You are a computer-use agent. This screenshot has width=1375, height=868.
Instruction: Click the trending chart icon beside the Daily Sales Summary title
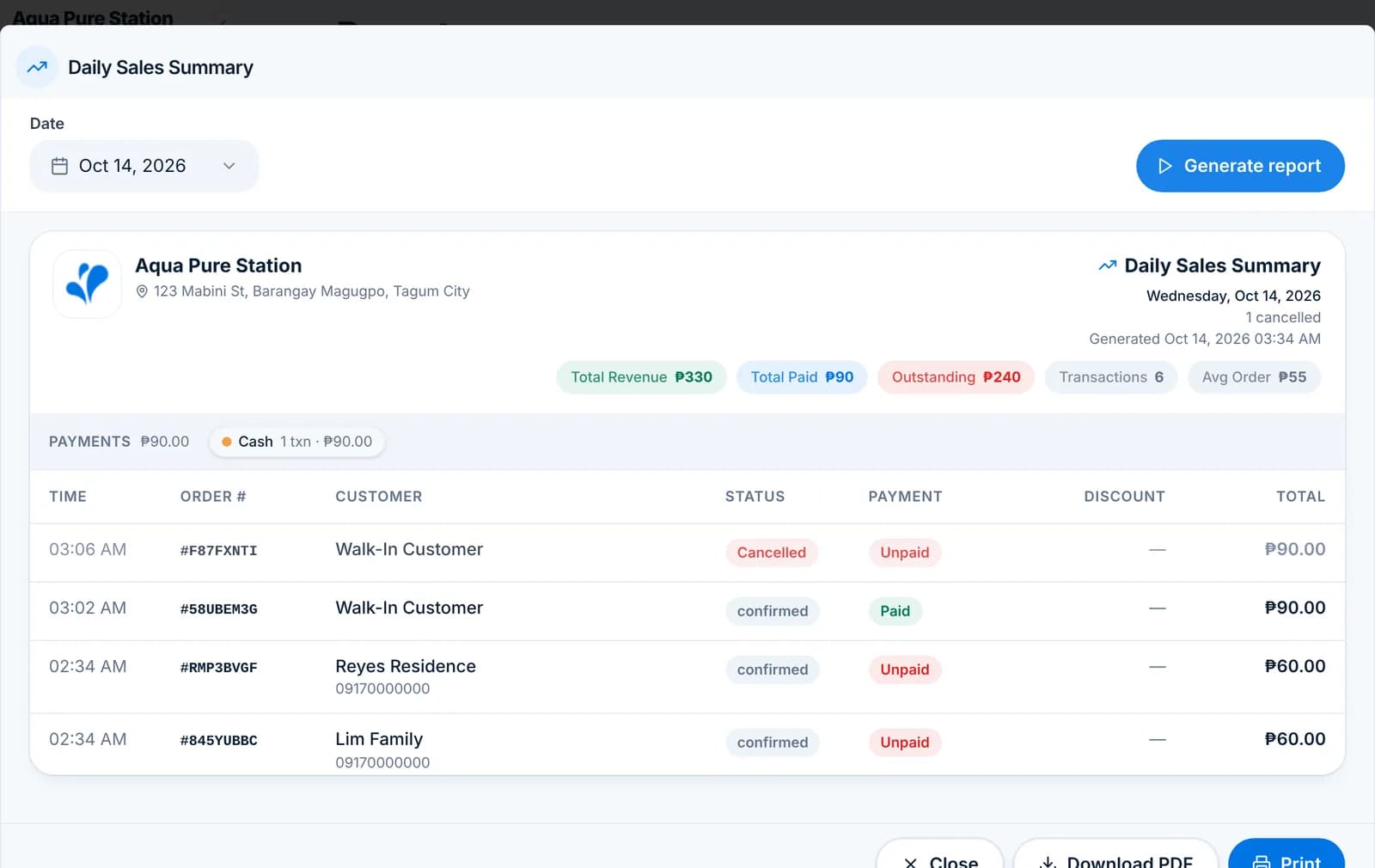[37, 67]
